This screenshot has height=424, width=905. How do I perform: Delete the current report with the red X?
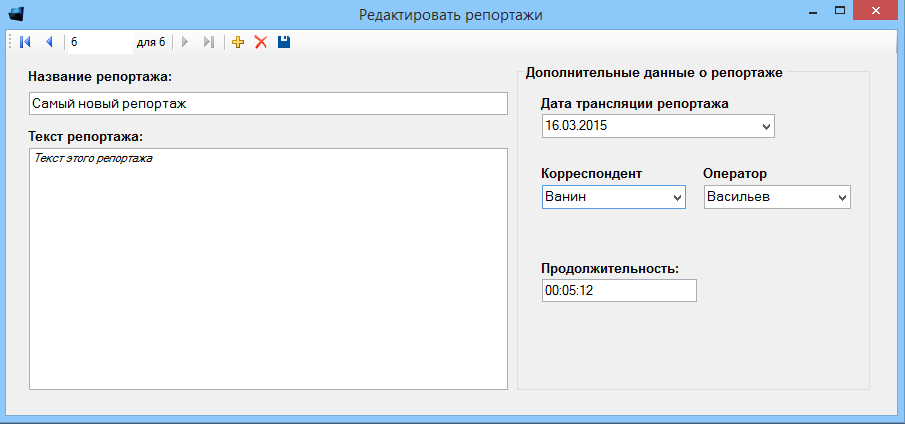pyautogui.click(x=261, y=42)
